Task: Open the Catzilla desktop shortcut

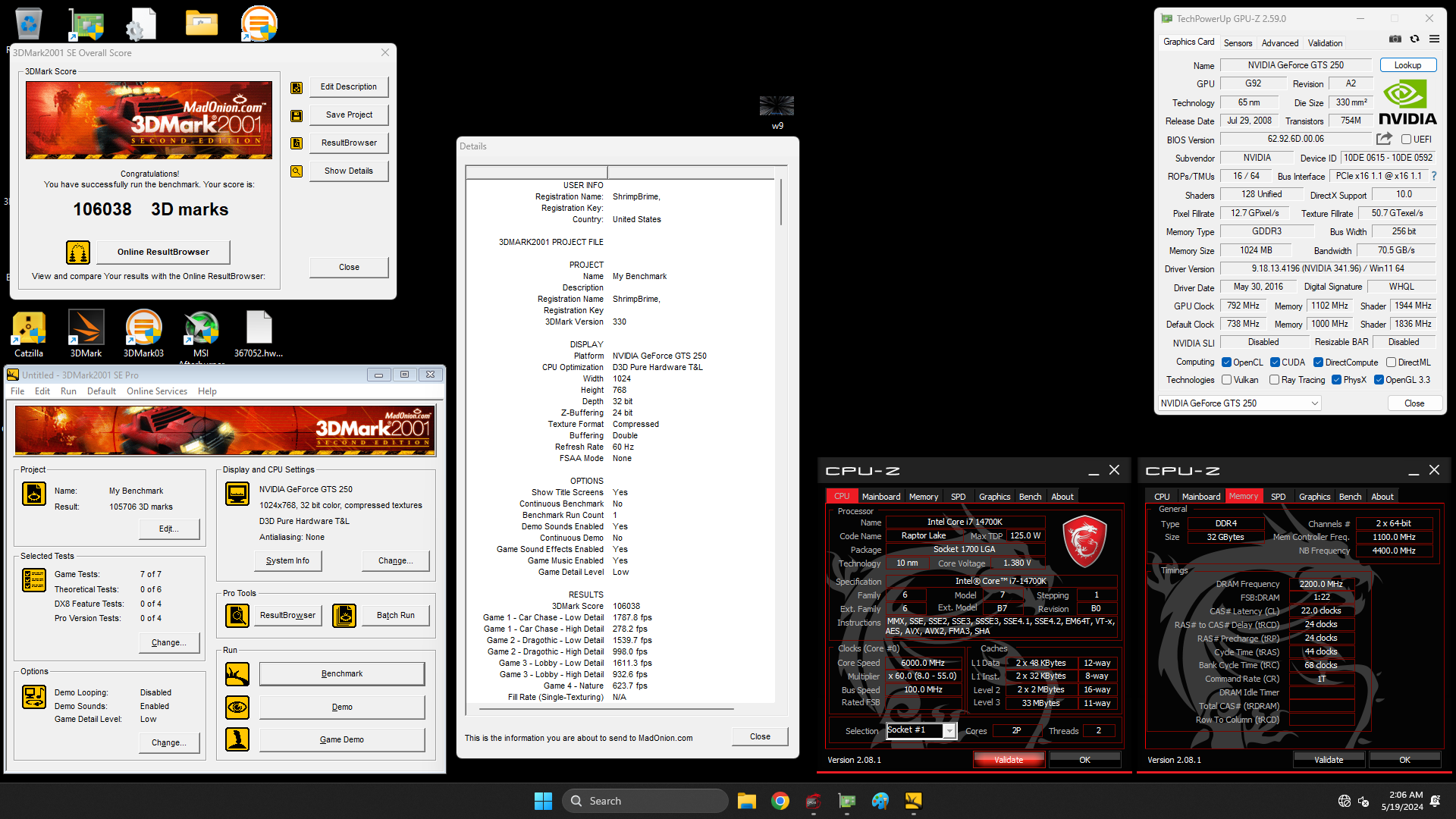Action: [29, 334]
